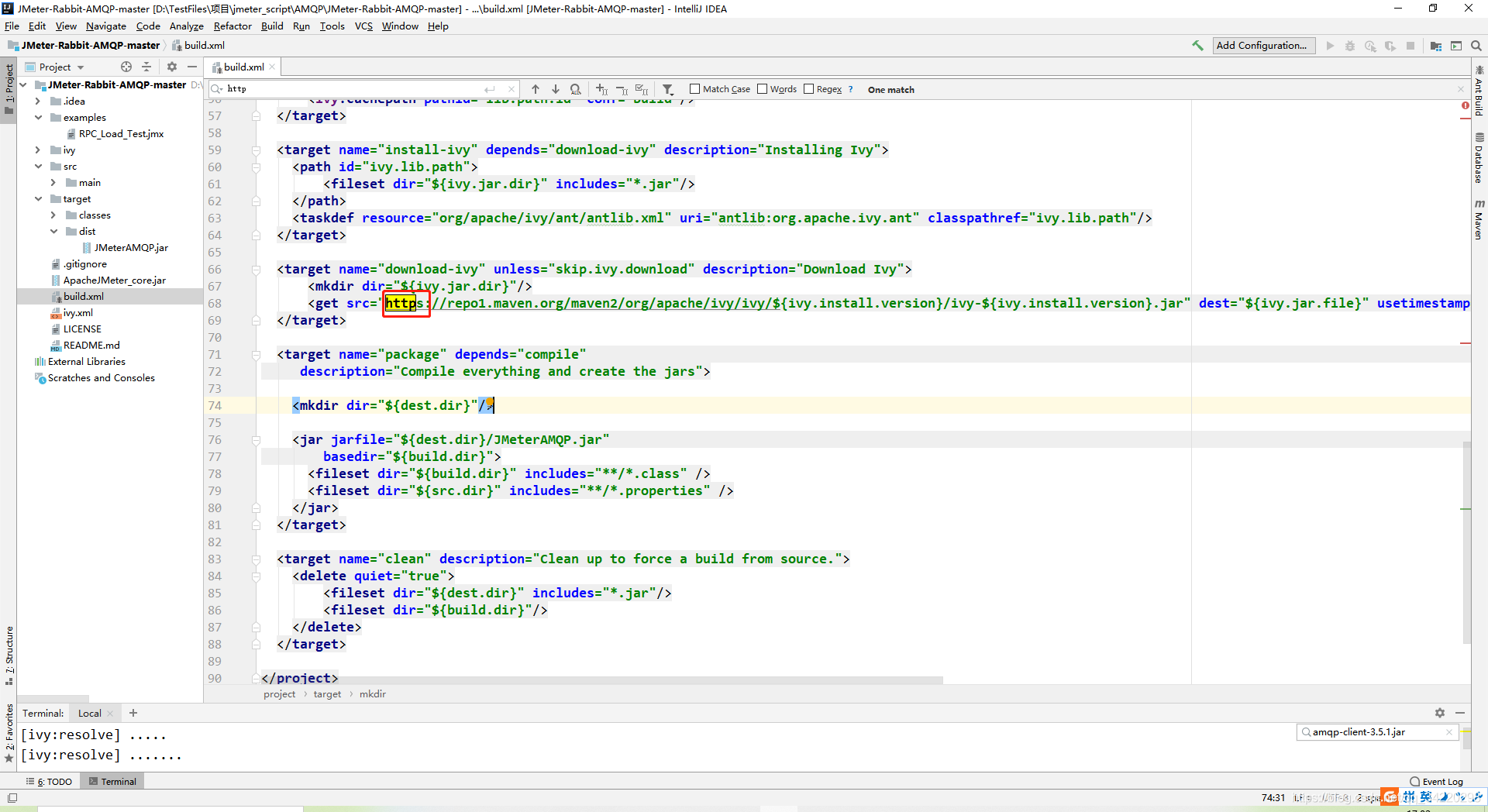Enable Words checkbox
This screenshot has height=812, width=1488.
click(762, 89)
